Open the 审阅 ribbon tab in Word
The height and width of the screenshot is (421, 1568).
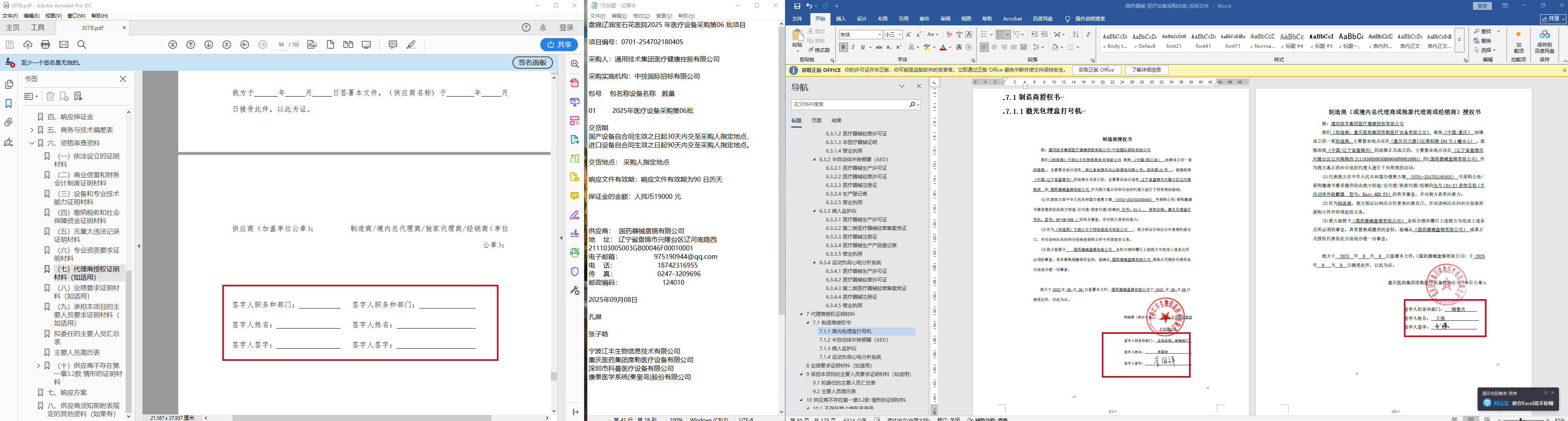coord(945,19)
